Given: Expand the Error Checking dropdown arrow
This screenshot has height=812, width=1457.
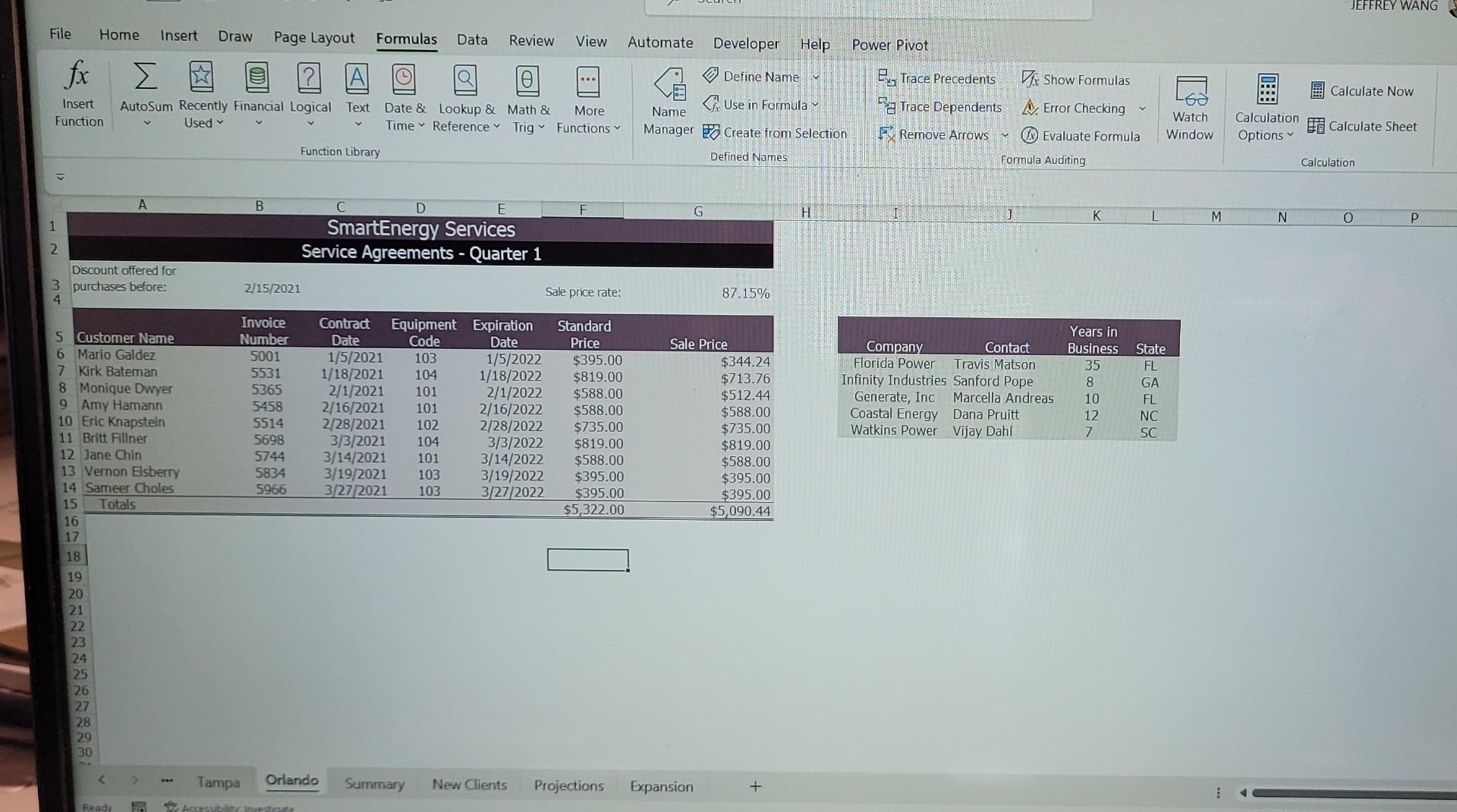Looking at the screenshot, I should (1142, 109).
